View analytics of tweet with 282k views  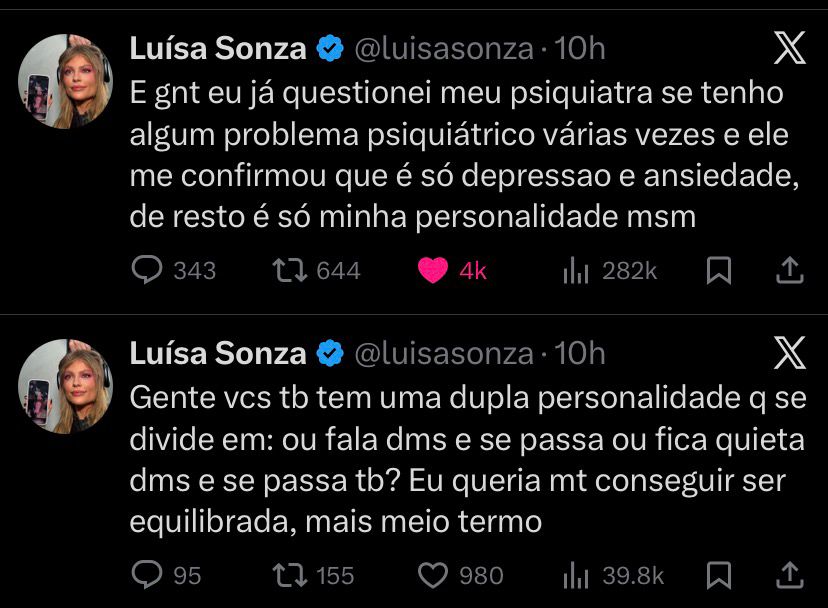tap(576, 270)
